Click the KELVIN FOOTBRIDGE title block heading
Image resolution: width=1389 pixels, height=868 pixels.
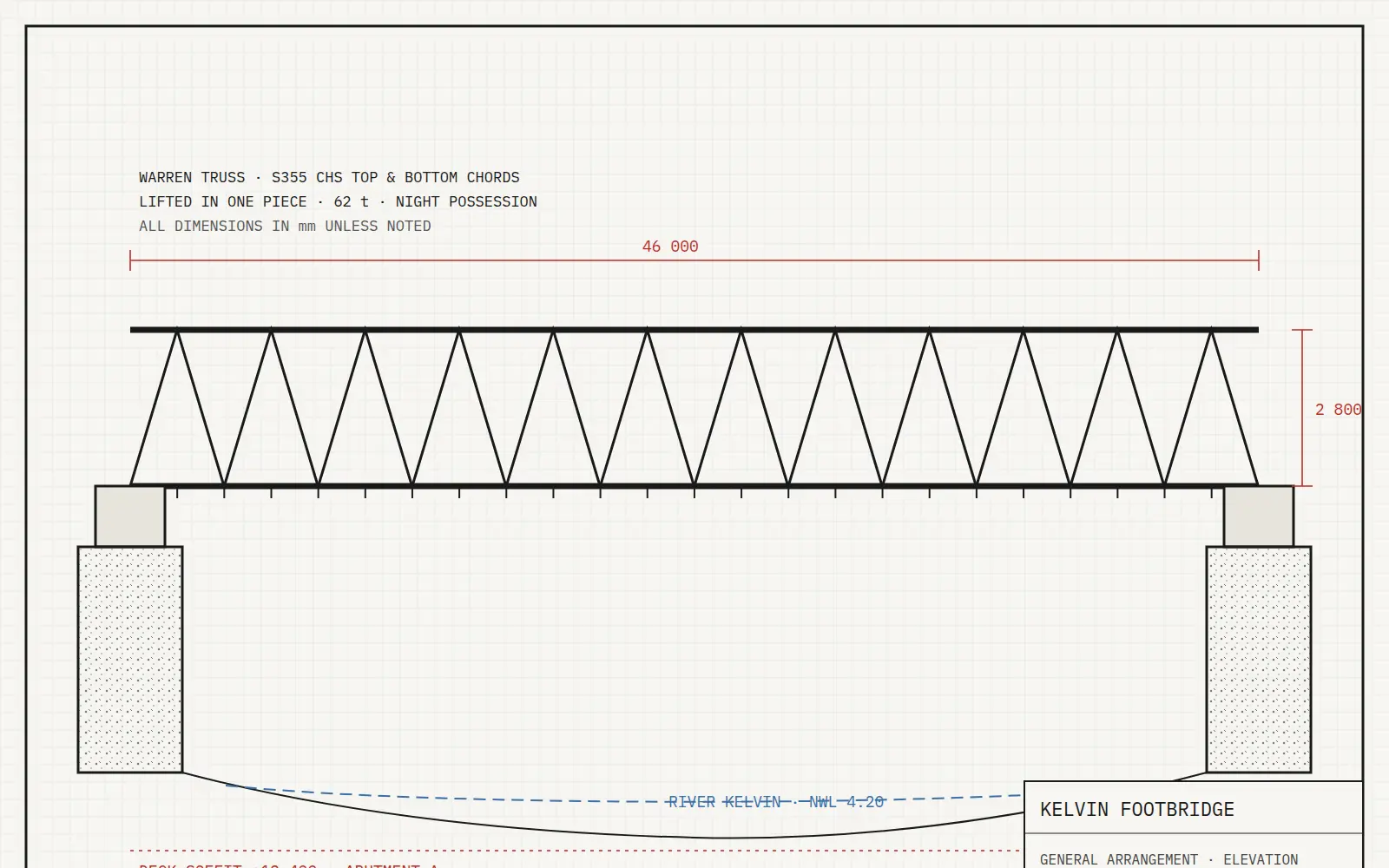click(x=1137, y=809)
